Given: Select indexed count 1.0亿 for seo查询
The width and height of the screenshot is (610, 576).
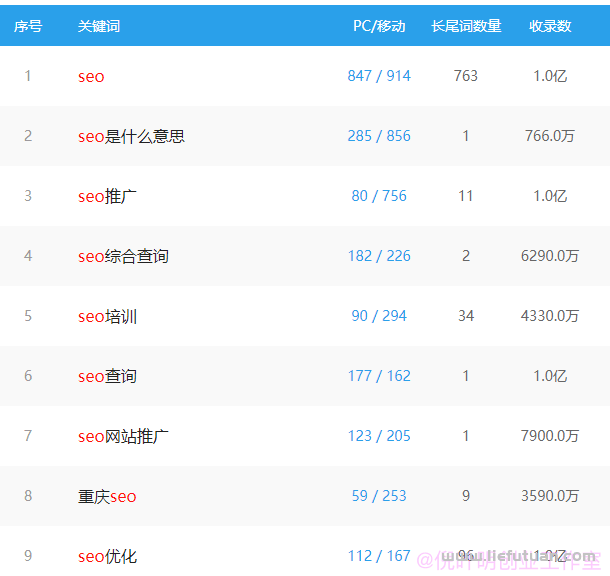Looking at the screenshot, I should pyautogui.click(x=550, y=376).
